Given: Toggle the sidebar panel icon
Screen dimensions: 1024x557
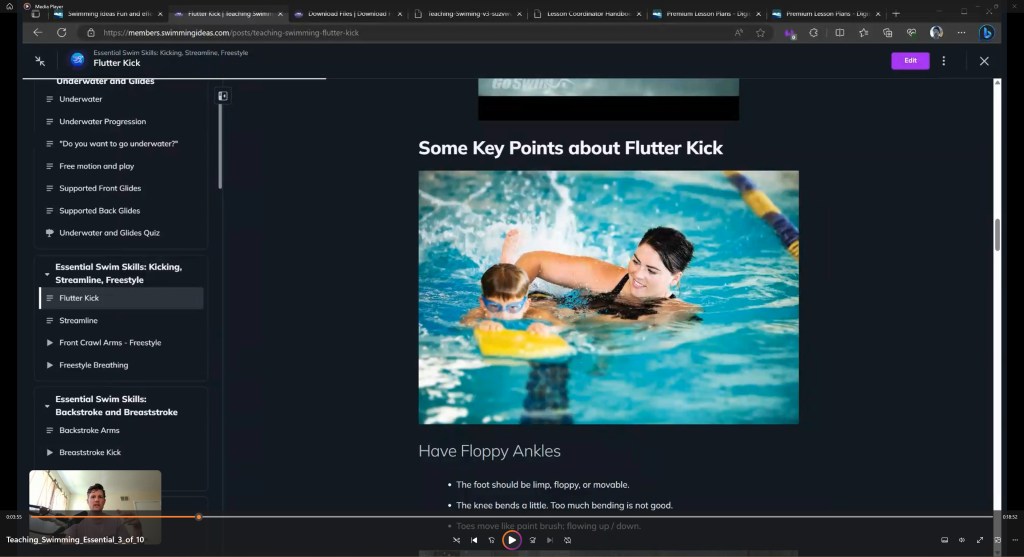Looking at the screenshot, I should click(x=223, y=96).
